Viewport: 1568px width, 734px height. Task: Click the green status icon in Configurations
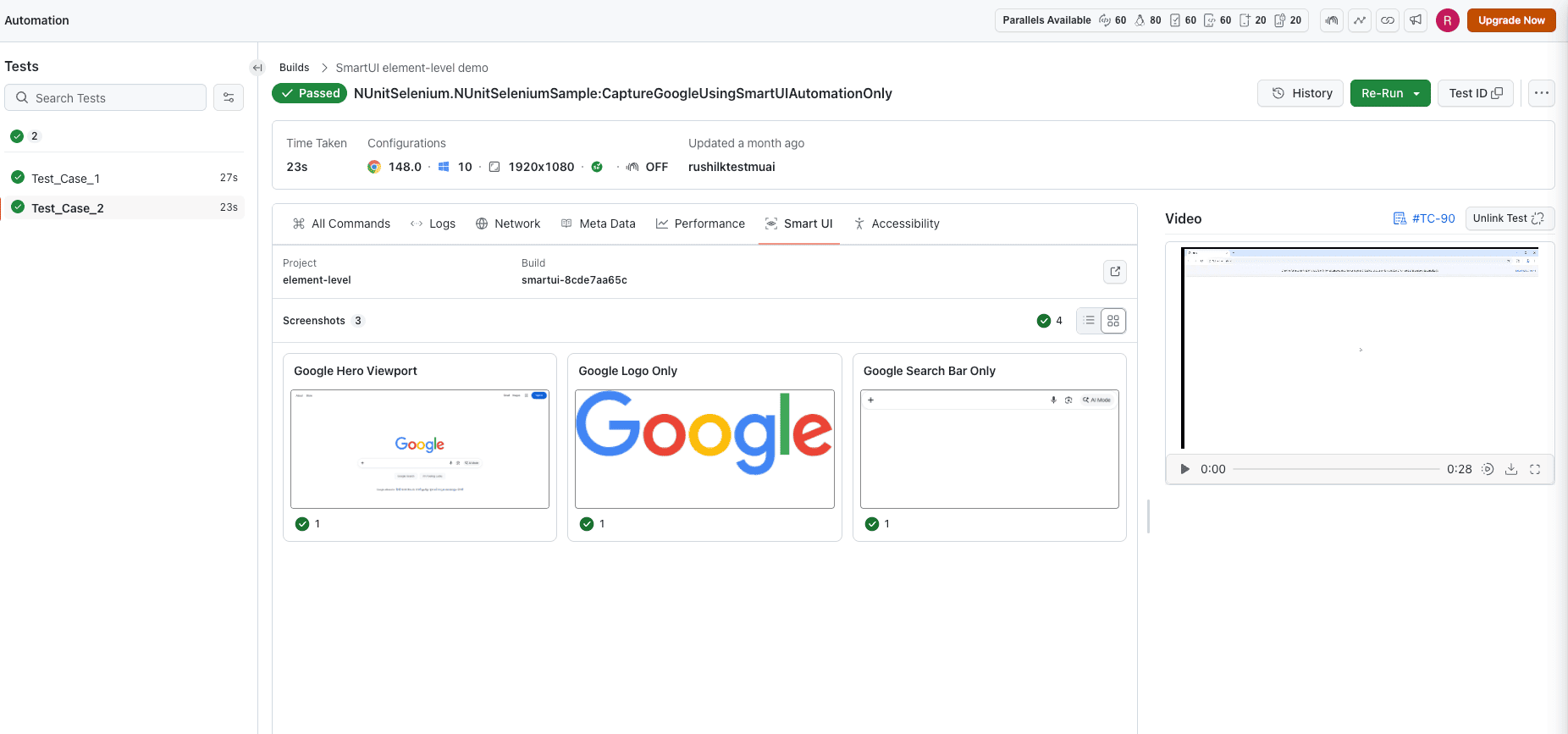click(597, 167)
